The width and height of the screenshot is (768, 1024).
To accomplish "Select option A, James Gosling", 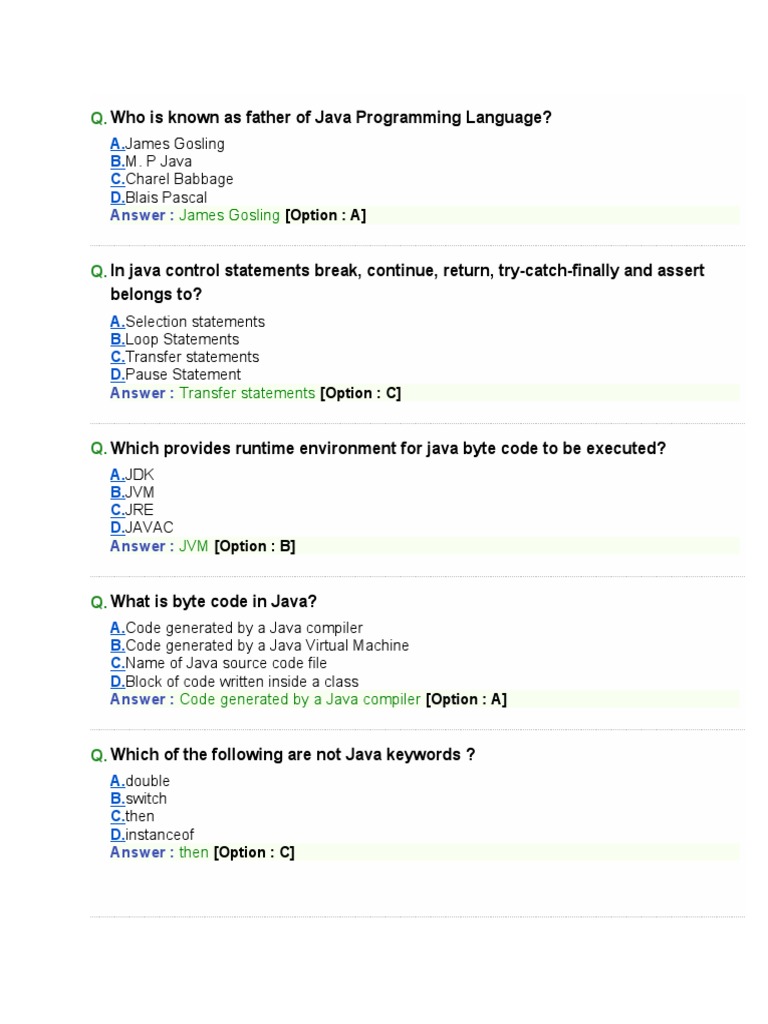I will click(118, 144).
